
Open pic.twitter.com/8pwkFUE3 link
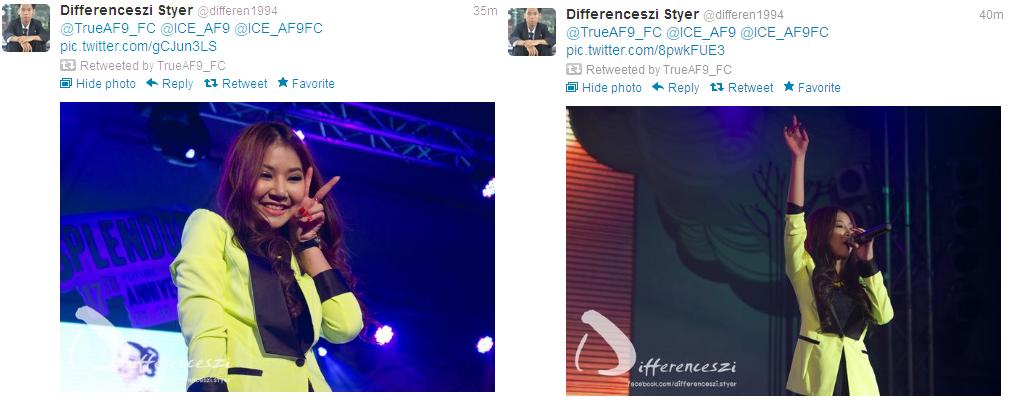[645, 51]
